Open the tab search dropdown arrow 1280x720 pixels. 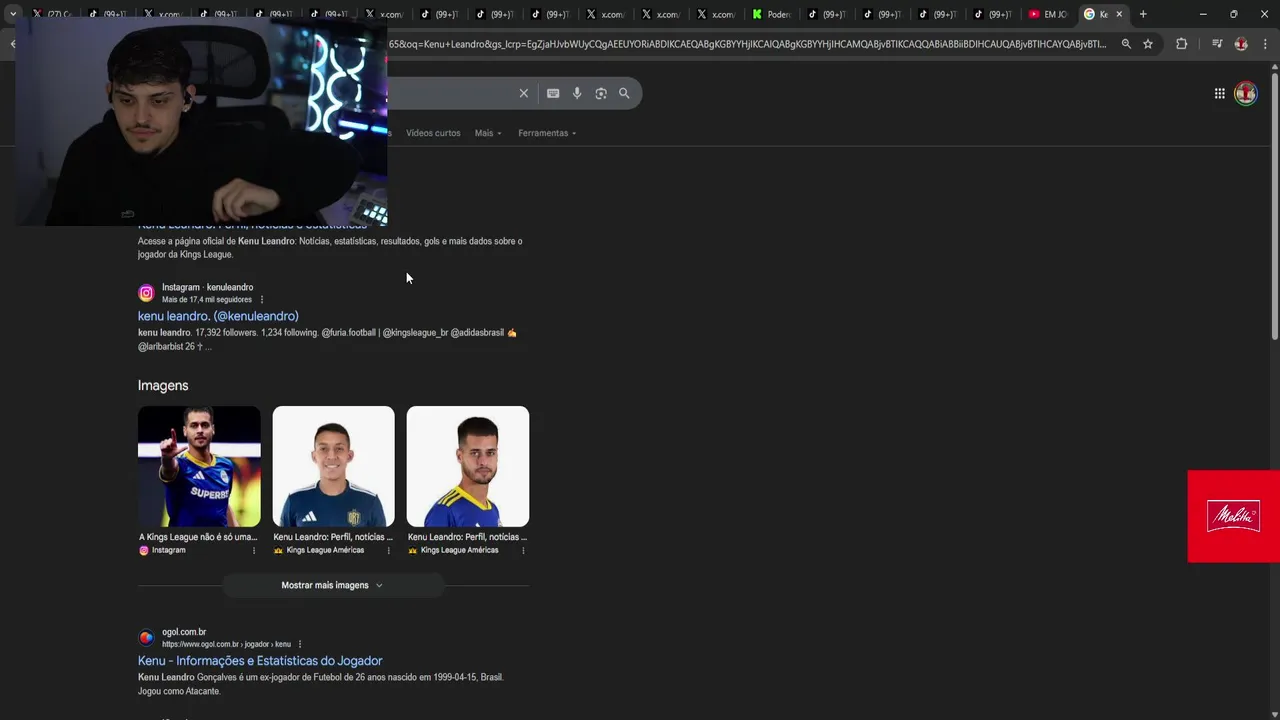coord(13,14)
